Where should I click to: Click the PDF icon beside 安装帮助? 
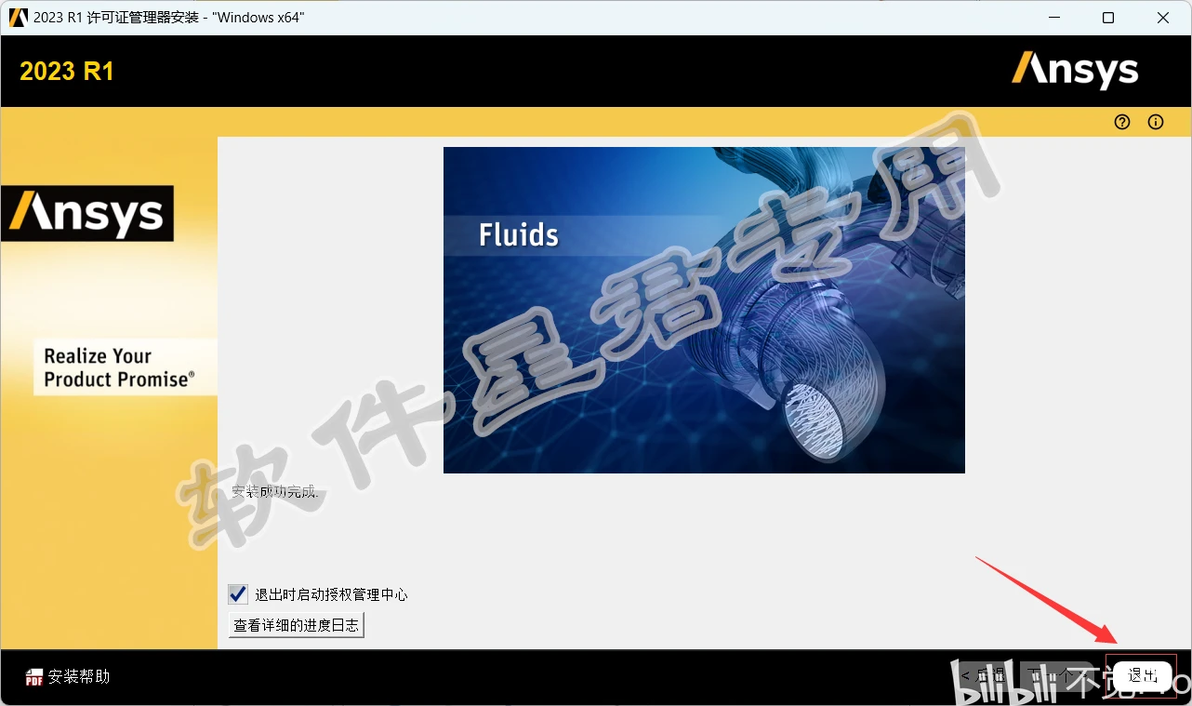pos(33,676)
